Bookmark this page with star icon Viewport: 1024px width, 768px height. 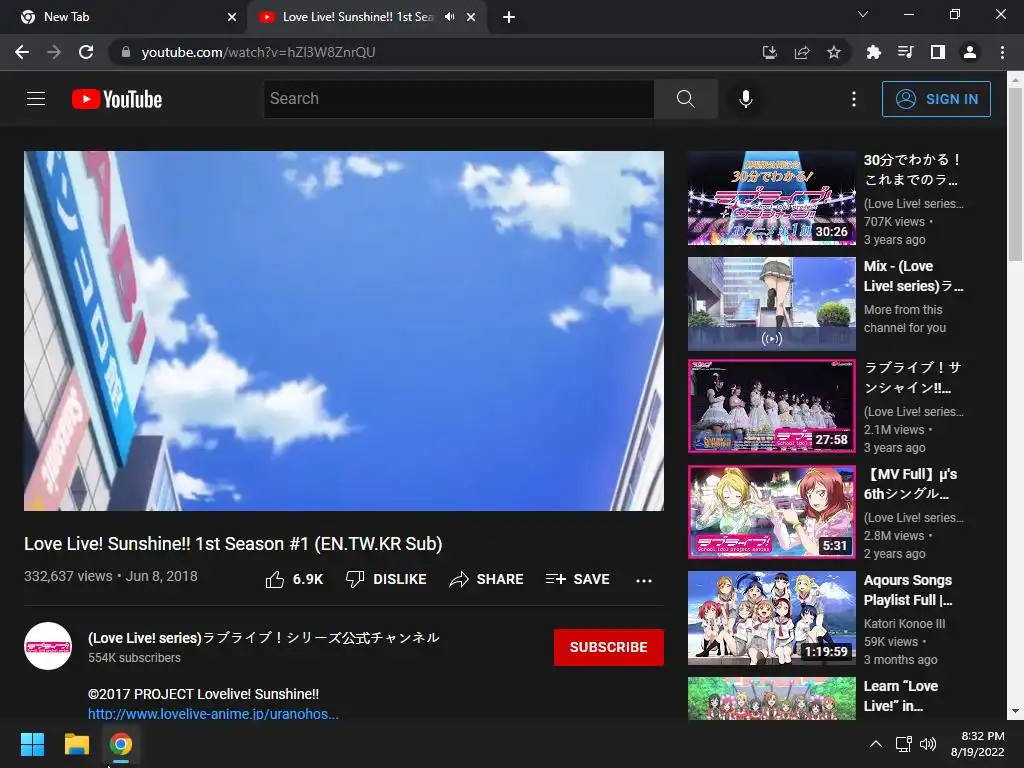(x=834, y=52)
